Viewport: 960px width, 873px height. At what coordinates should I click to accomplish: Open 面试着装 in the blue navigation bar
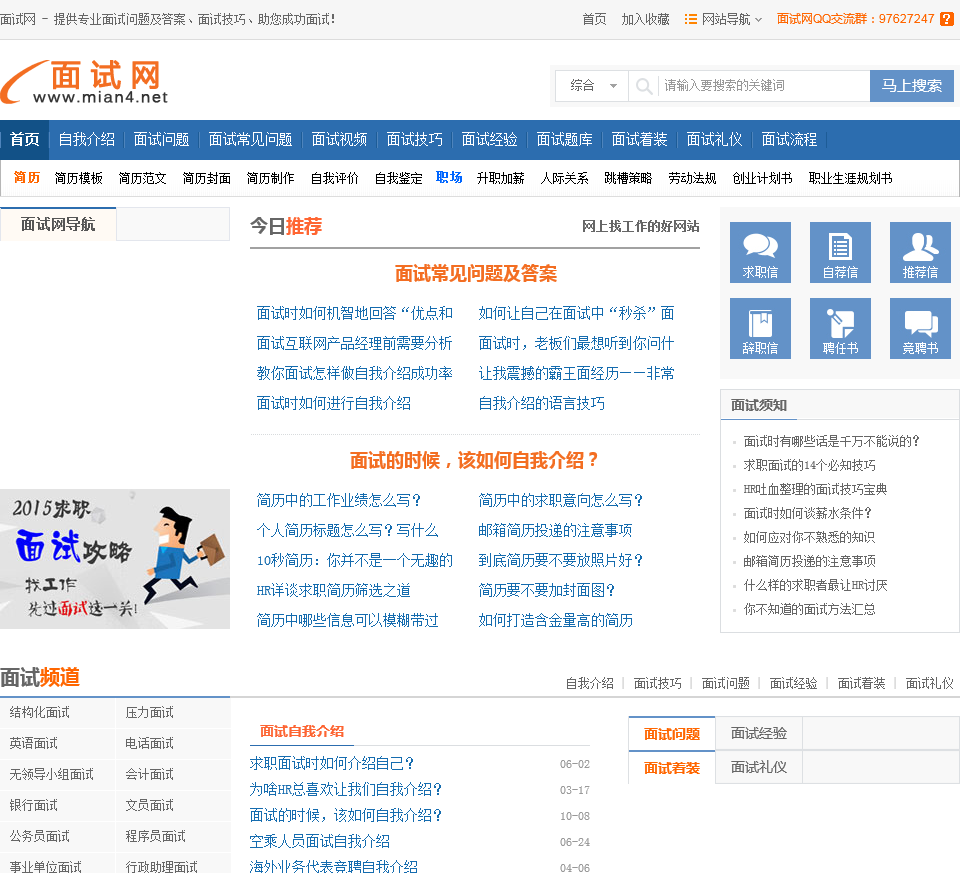639,140
